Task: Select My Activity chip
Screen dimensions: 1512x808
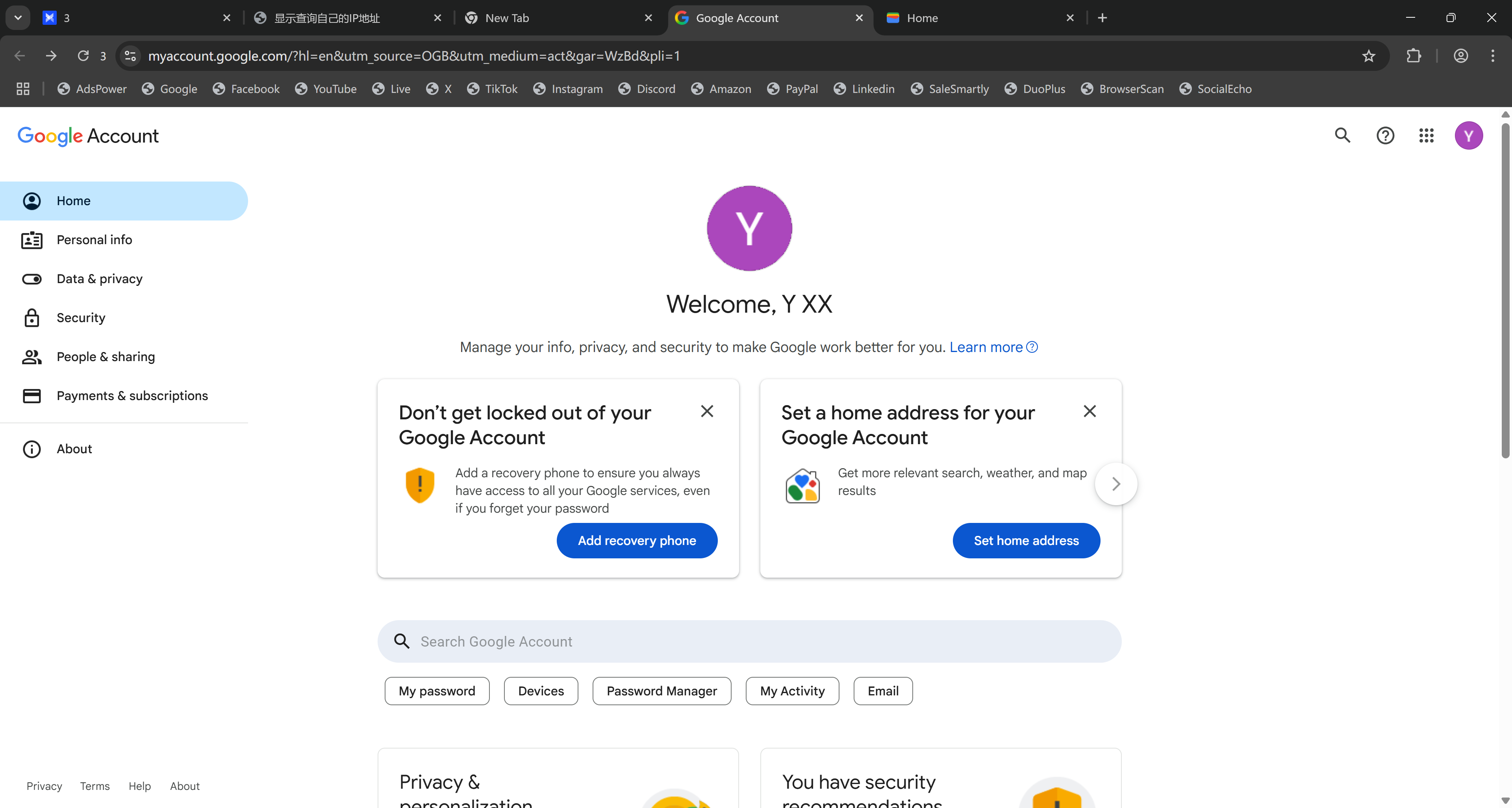Action: (x=792, y=691)
